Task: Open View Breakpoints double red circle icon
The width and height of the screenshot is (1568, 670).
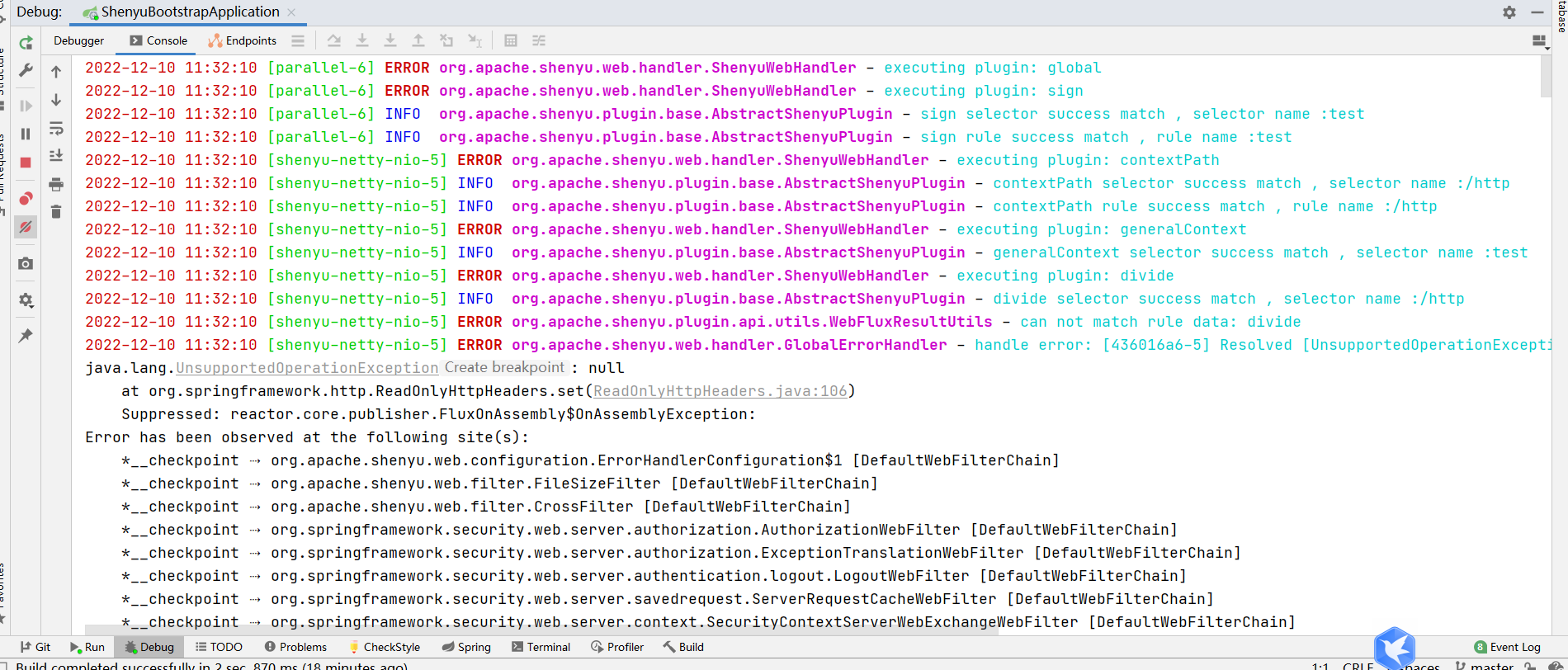Action: point(26,198)
